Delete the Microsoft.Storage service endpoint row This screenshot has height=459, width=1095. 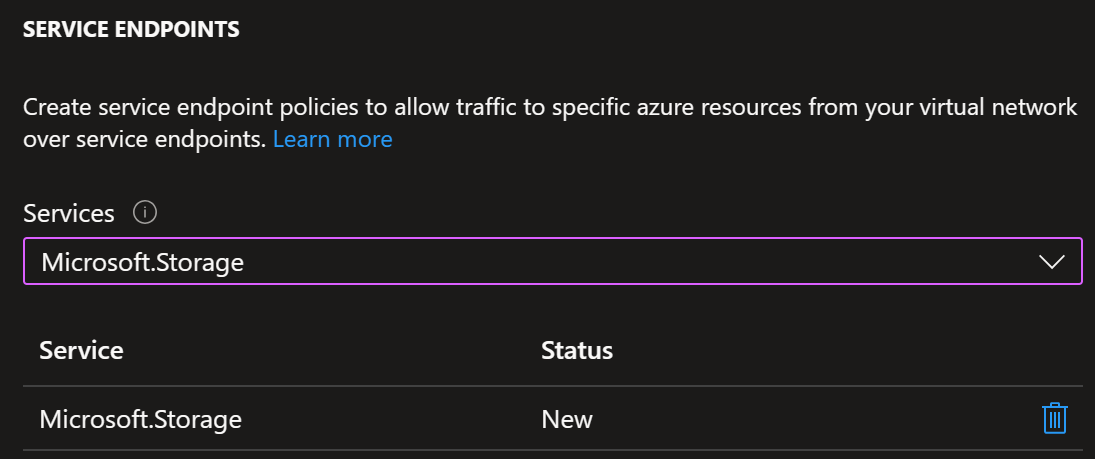(x=1054, y=418)
